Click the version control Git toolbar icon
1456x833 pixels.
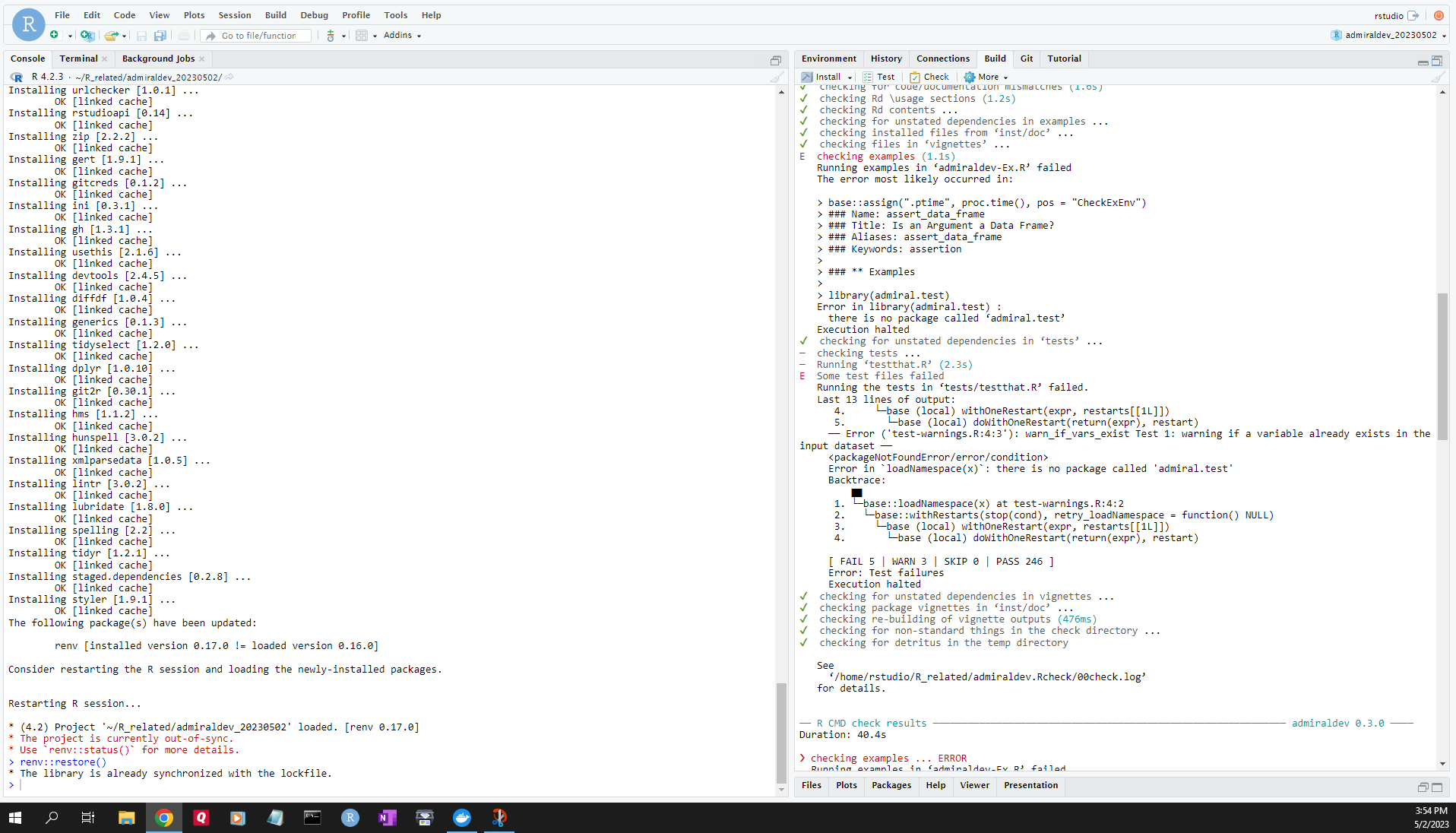331,35
